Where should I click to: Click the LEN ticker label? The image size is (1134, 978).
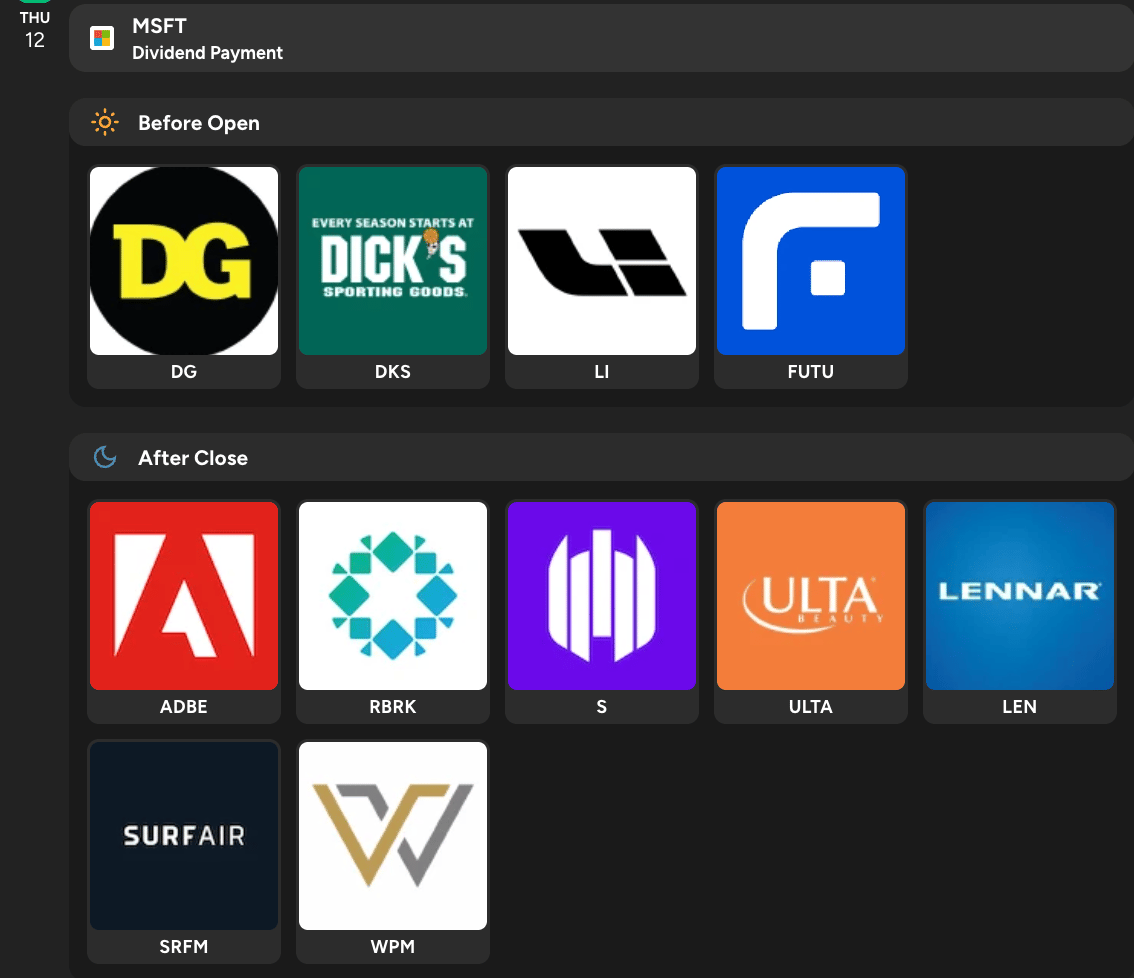1020,707
